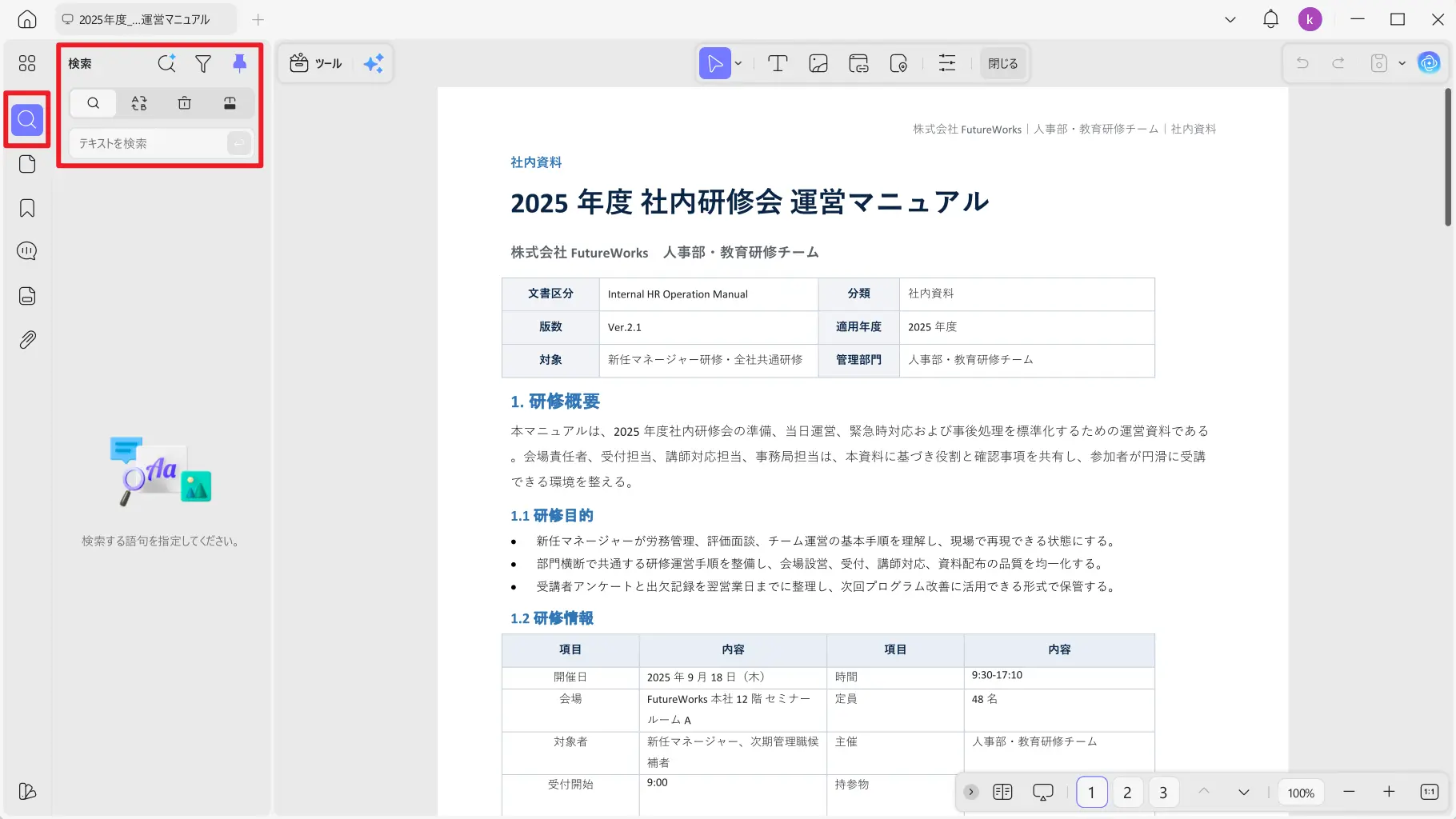Click the vertical document scrollbar thumb
This screenshot has width=1456, height=819.
[x=1447, y=157]
